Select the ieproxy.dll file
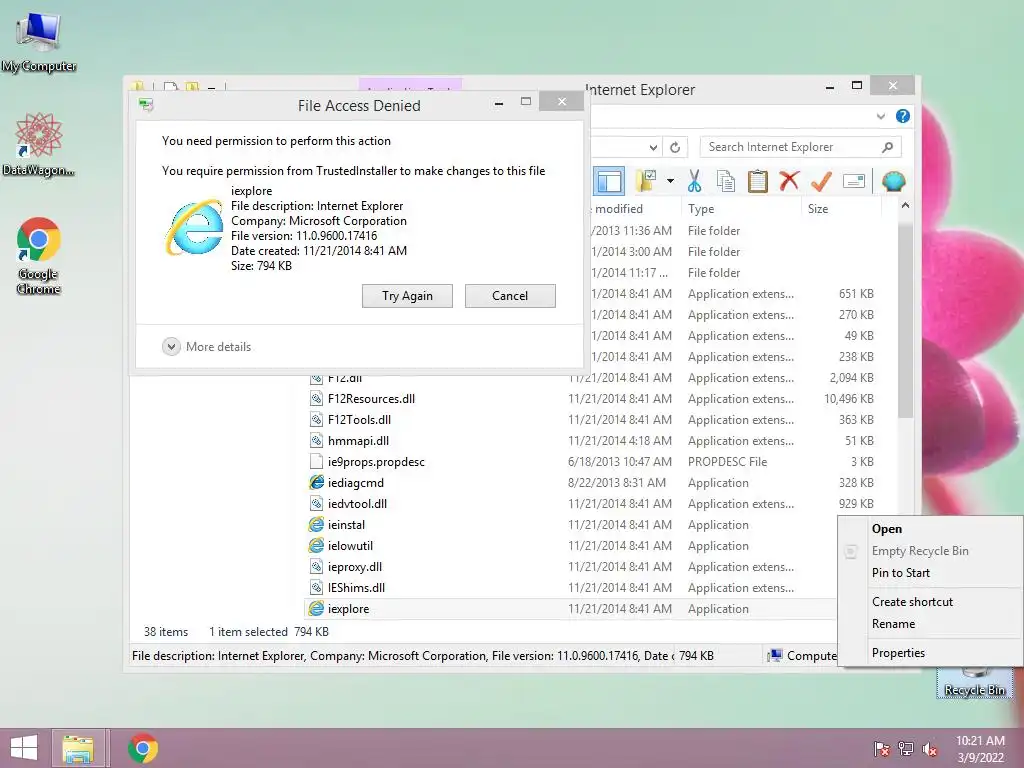The image size is (1024, 768). click(x=355, y=567)
